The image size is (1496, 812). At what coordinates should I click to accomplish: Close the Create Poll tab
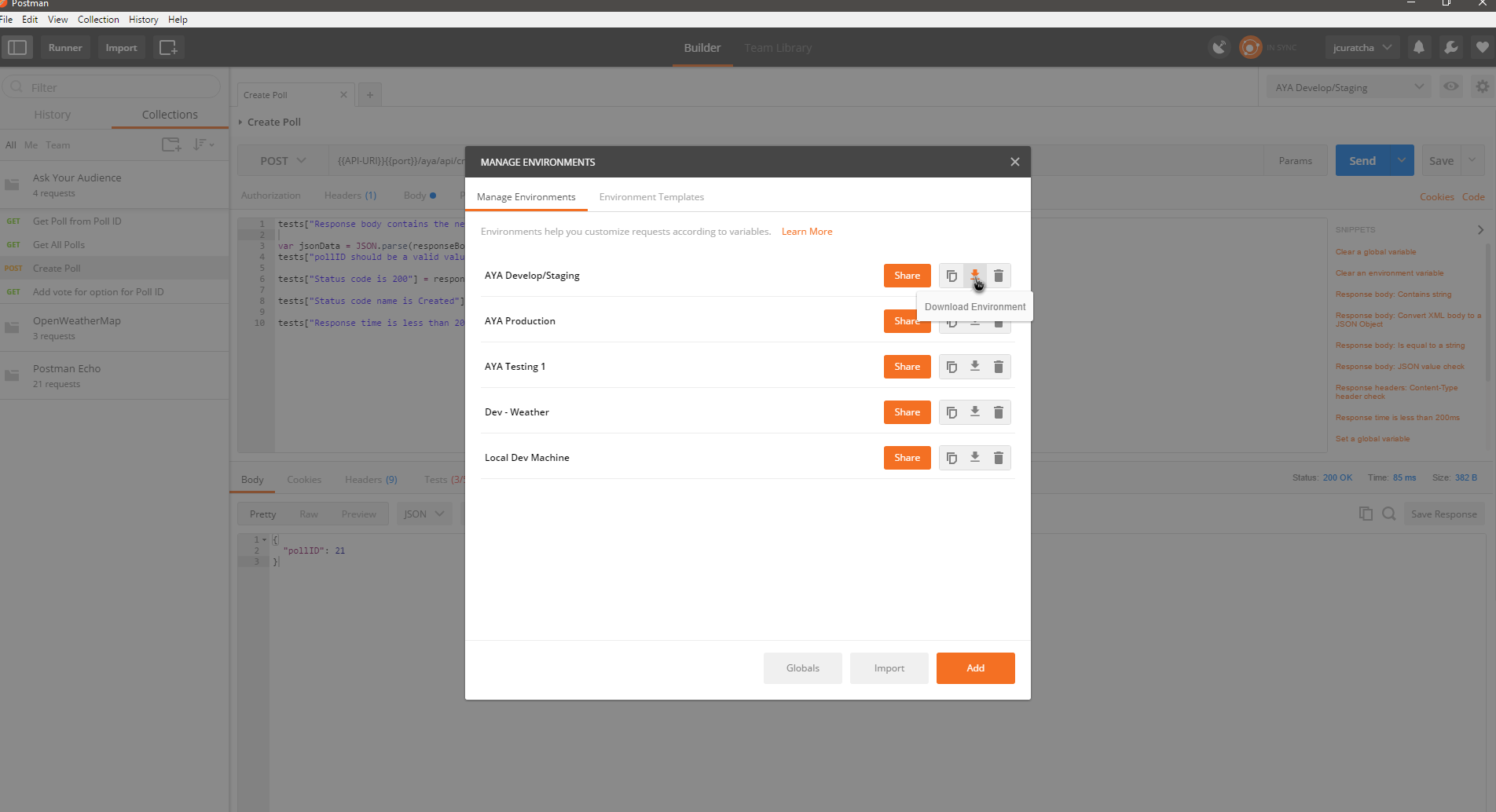coord(343,95)
